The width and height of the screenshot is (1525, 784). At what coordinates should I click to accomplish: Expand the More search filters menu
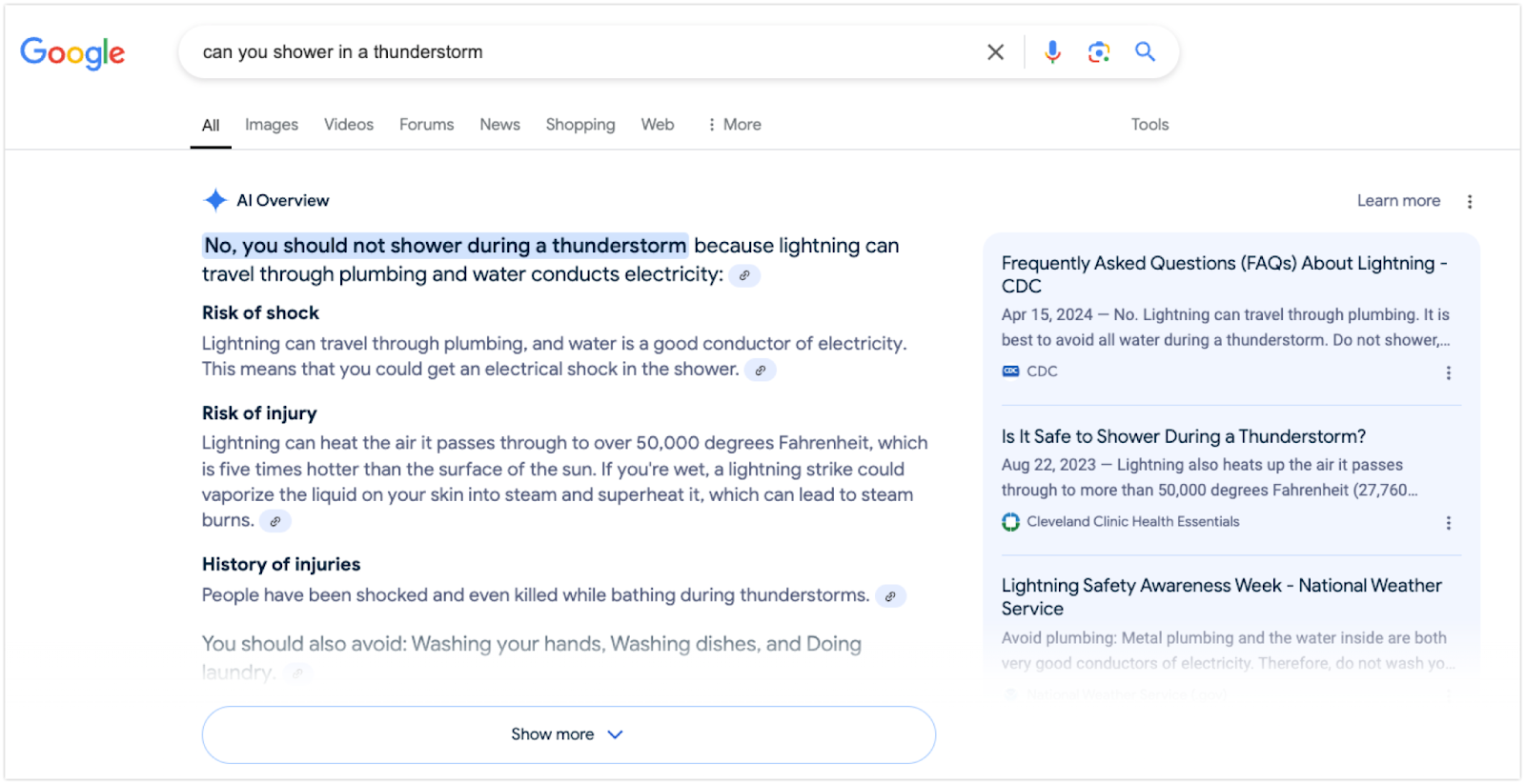click(734, 125)
